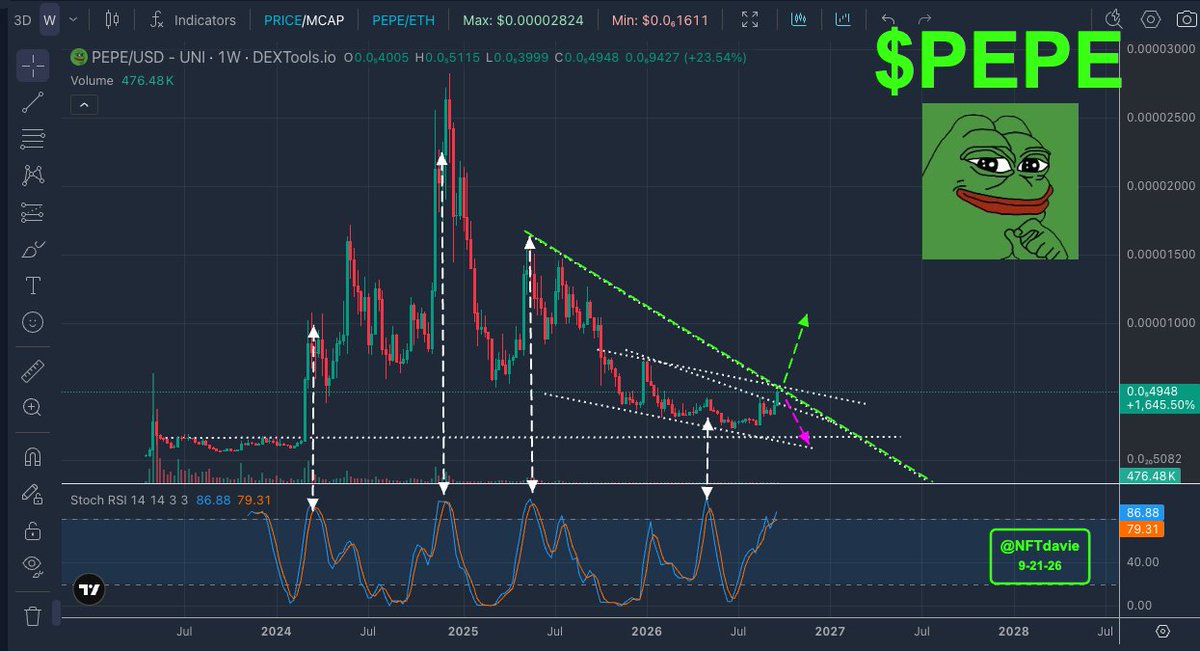Click the Indicators button
This screenshot has height=651, width=1200.
click(205, 20)
